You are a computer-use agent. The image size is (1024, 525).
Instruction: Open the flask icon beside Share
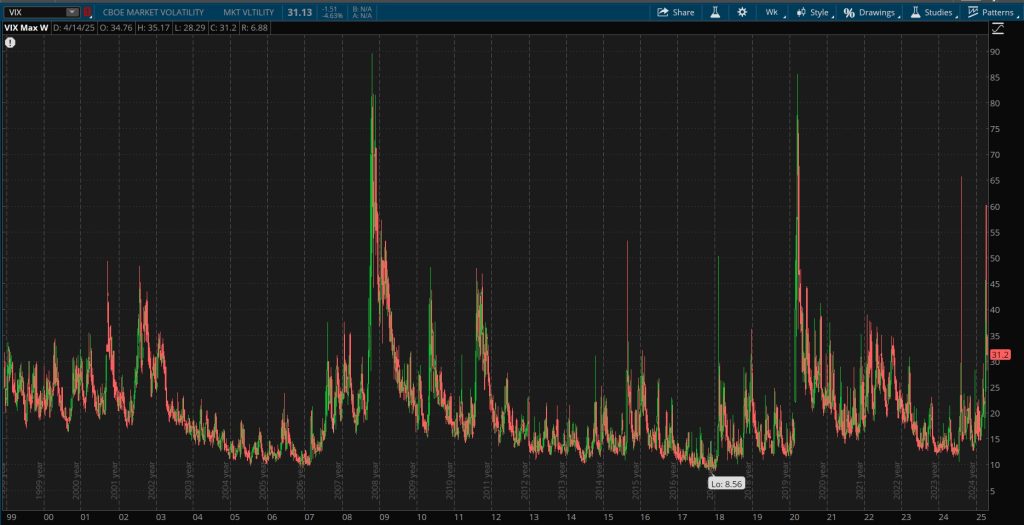(715, 12)
